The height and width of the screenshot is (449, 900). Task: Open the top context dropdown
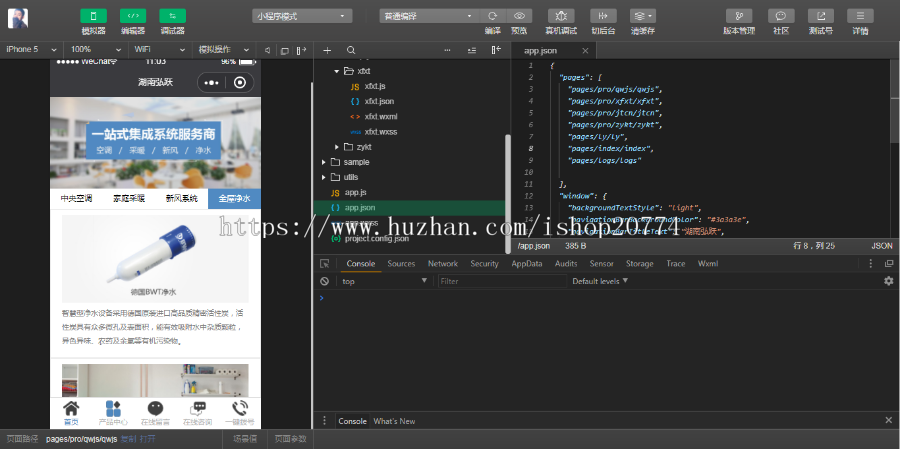(x=384, y=281)
